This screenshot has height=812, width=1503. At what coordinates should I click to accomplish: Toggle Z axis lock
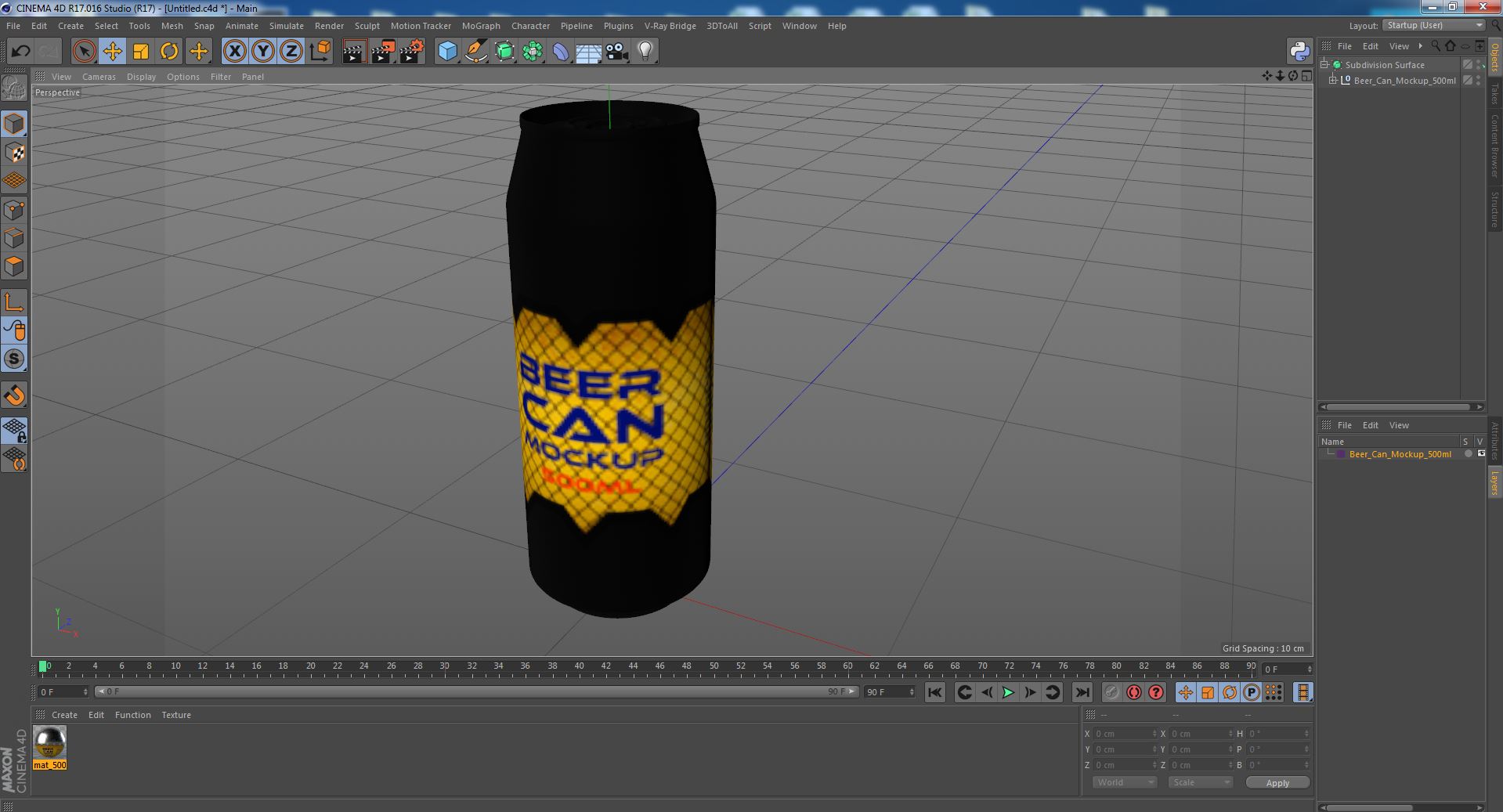click(291, 52)
